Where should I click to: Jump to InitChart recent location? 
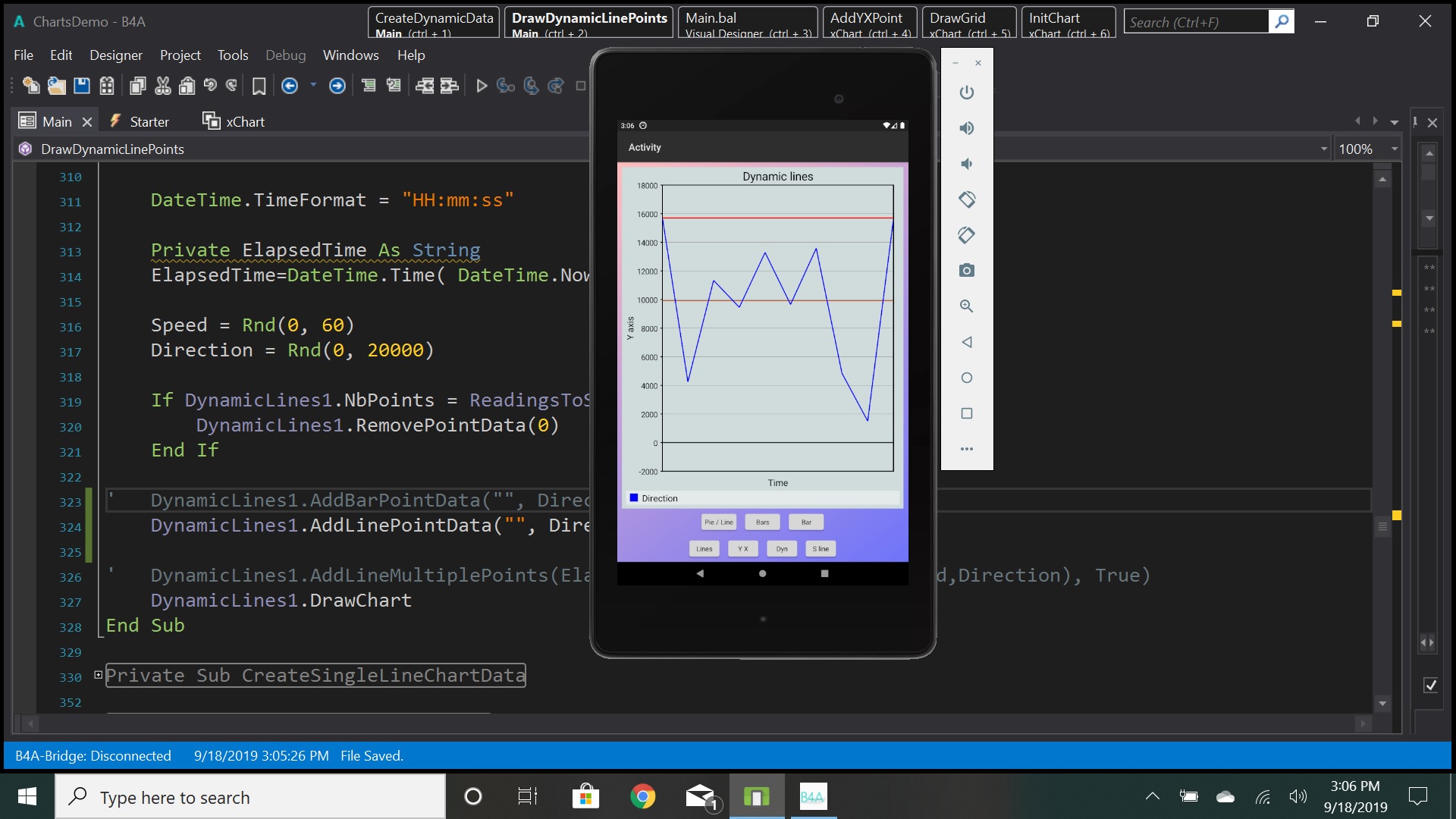pyautogui.click(x=1068, y=23)
